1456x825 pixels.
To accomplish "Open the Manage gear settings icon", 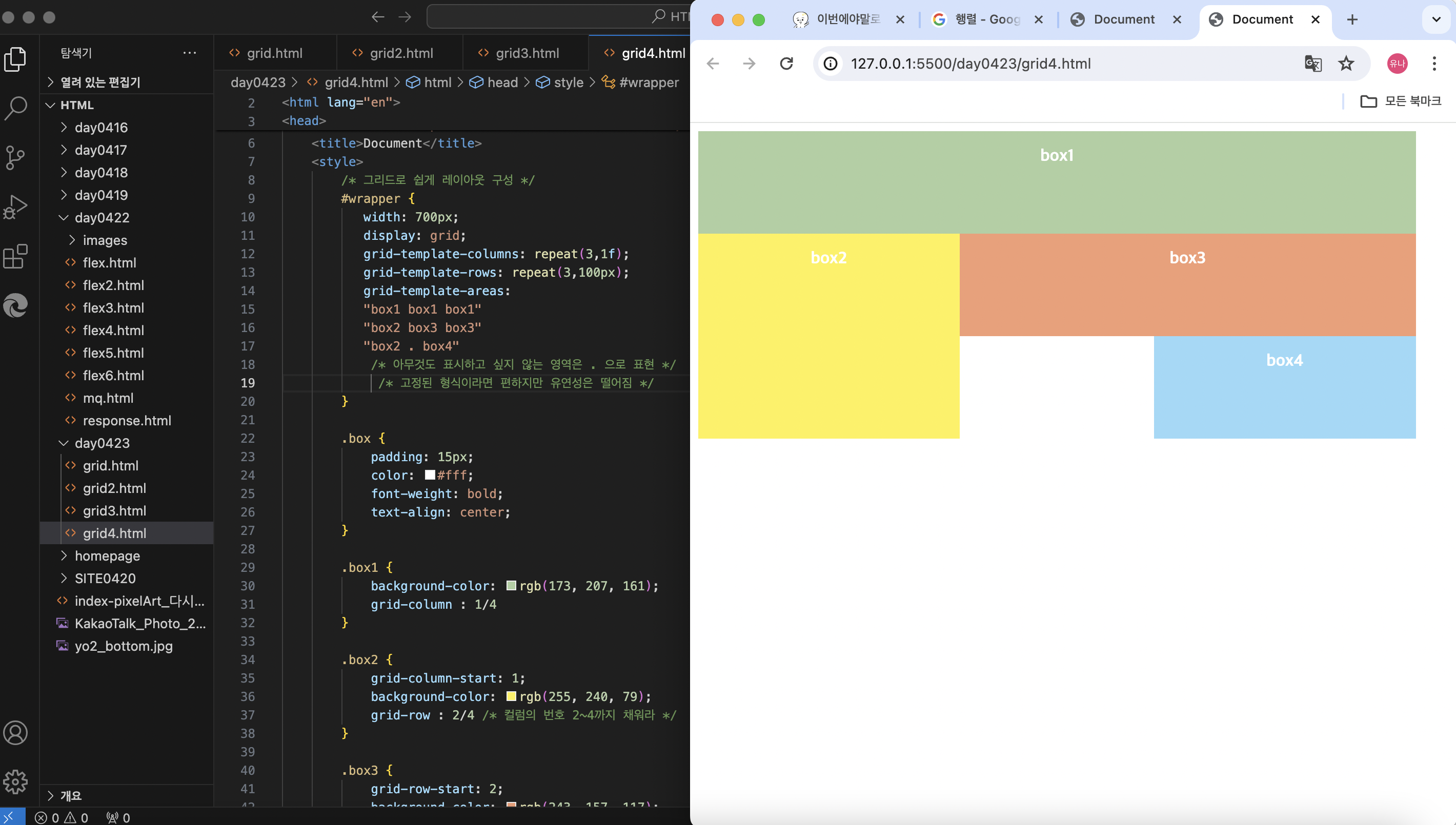I will pyautogui.click(x=15, y=782).
